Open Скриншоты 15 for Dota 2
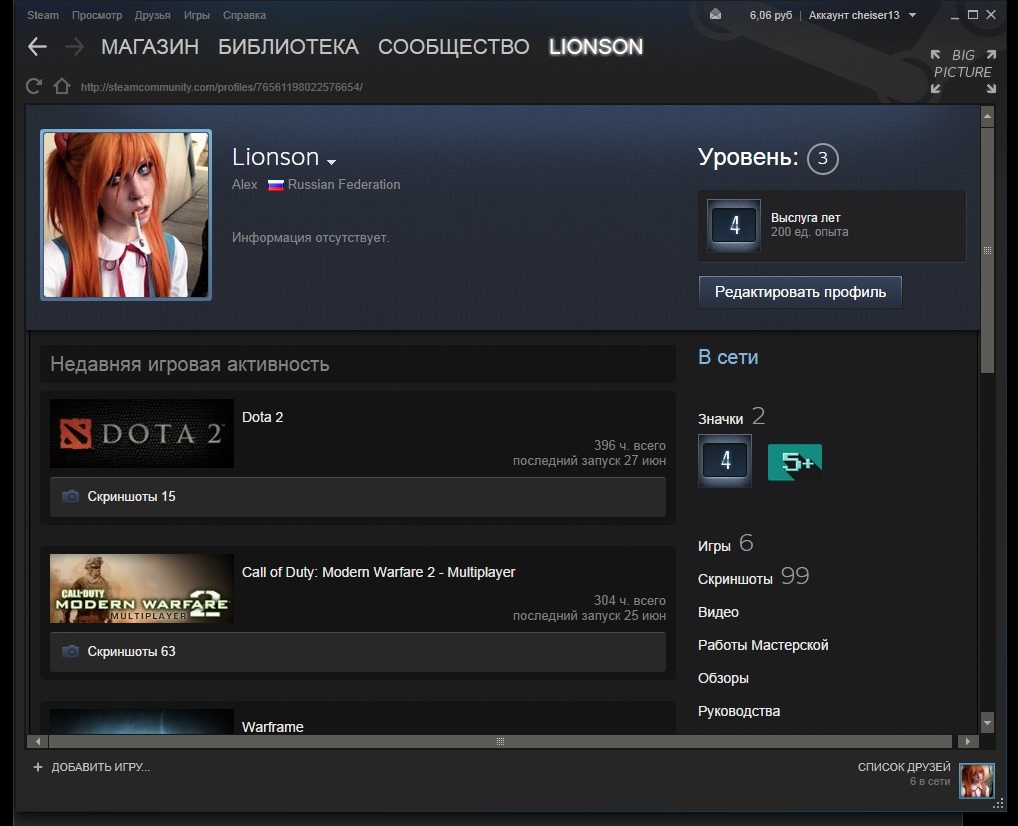The image size is (1018, 826). 358,497
